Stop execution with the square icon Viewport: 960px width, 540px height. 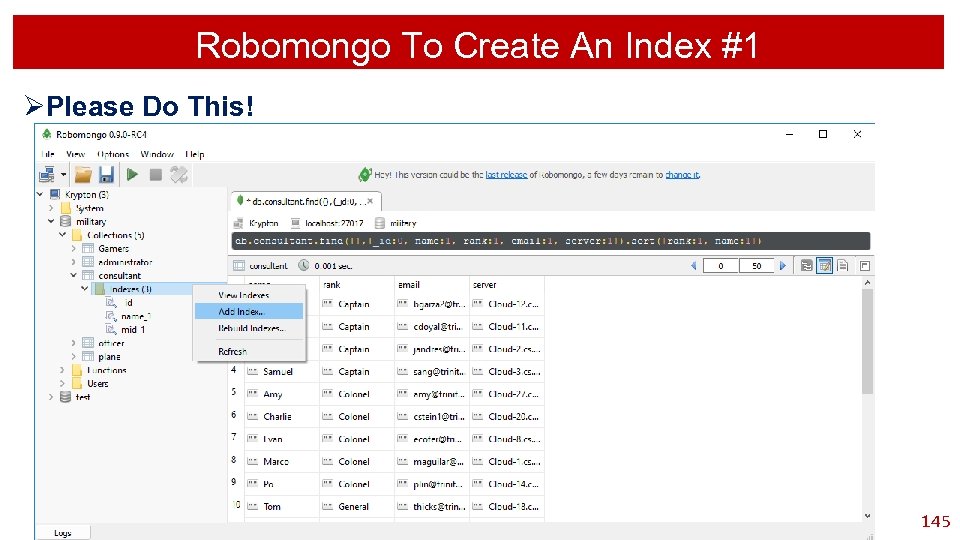click(156, 175)
